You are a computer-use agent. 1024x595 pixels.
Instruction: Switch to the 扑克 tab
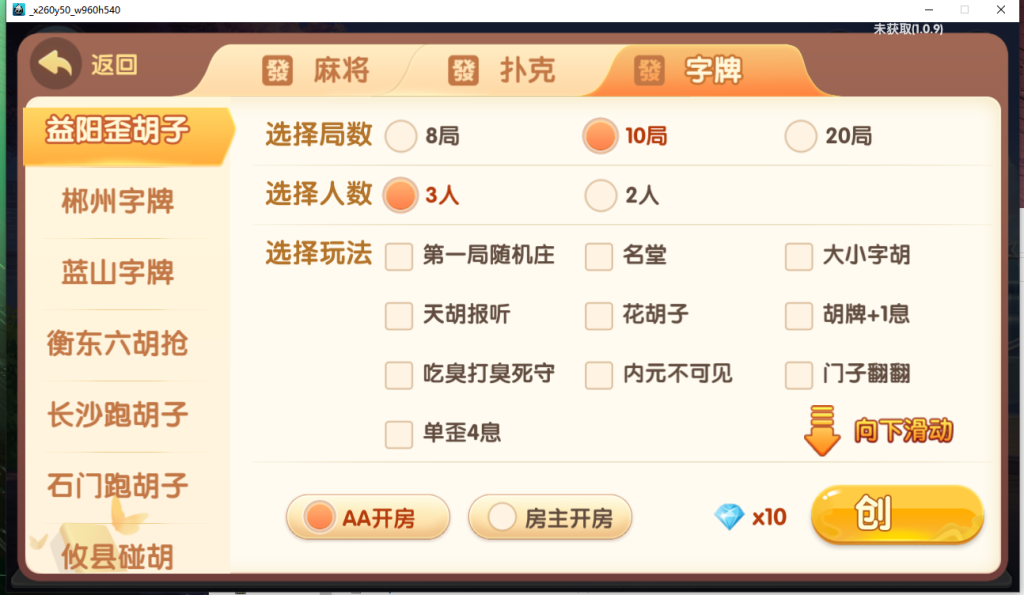pyautogui.click(x=500, y=70)
